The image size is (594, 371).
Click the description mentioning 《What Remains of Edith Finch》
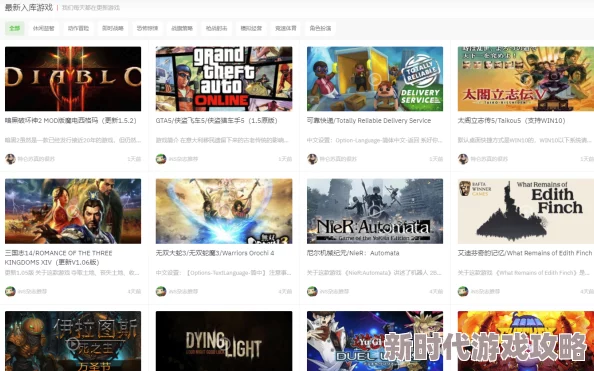[524, 273]
